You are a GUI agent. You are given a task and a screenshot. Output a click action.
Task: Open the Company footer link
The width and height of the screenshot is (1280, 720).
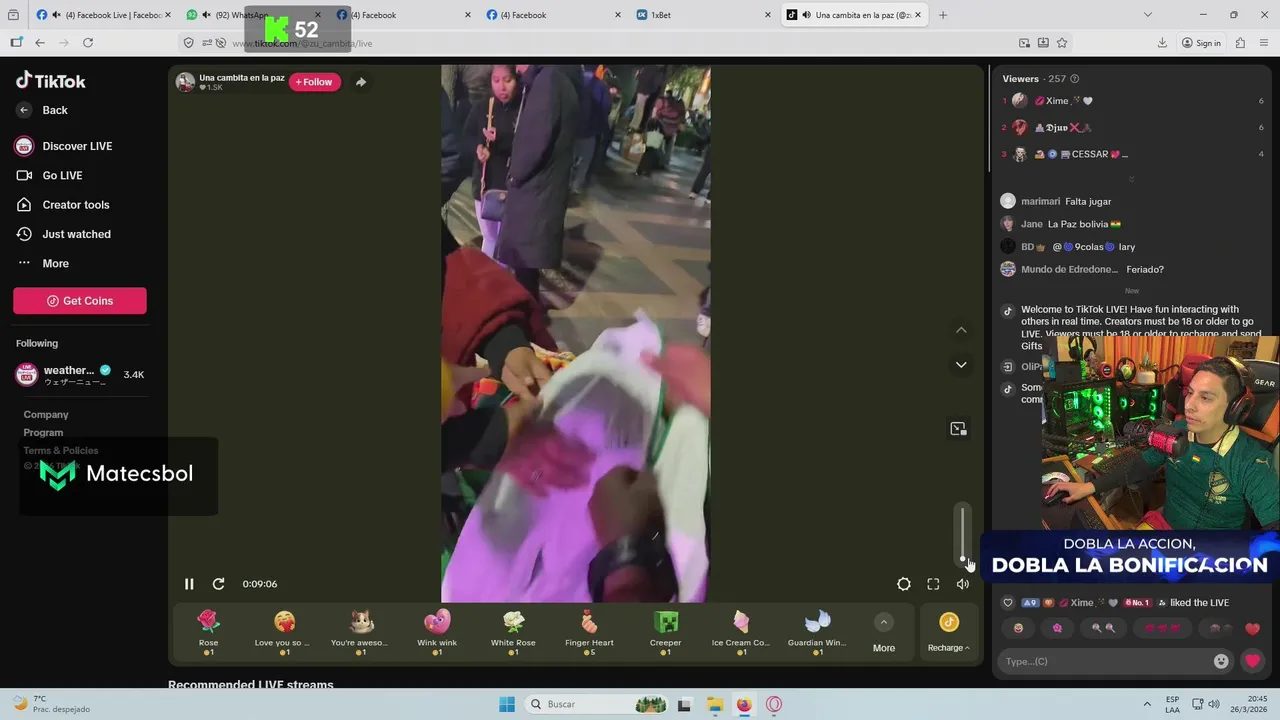[x=46, y=414]
